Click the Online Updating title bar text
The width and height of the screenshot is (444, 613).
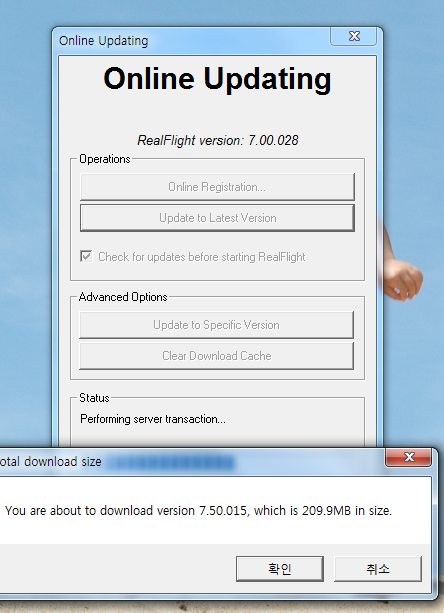[x=104, y=41]
